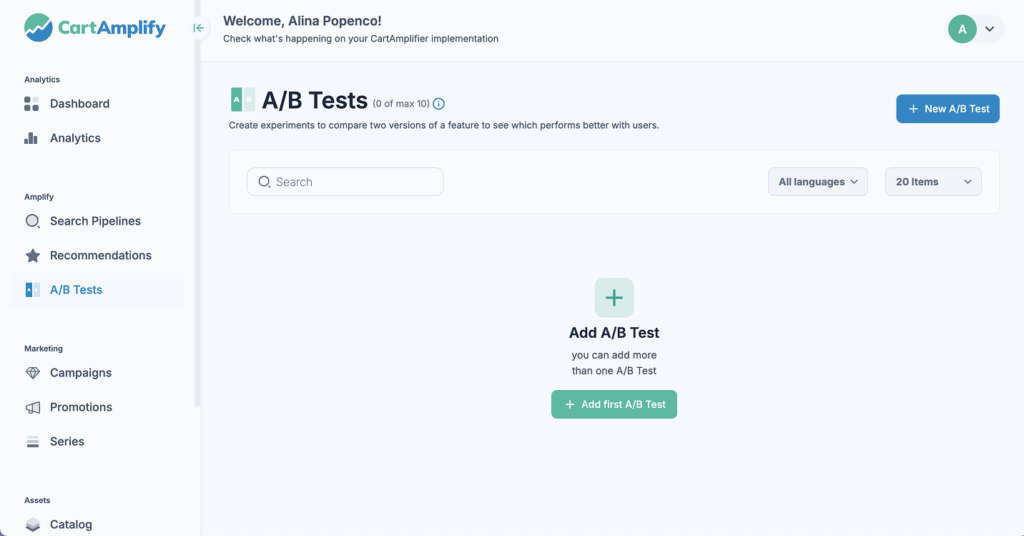Go to Series in the sidebar
The height and width of the screenshot is (536, 1024).
(67, 441)
